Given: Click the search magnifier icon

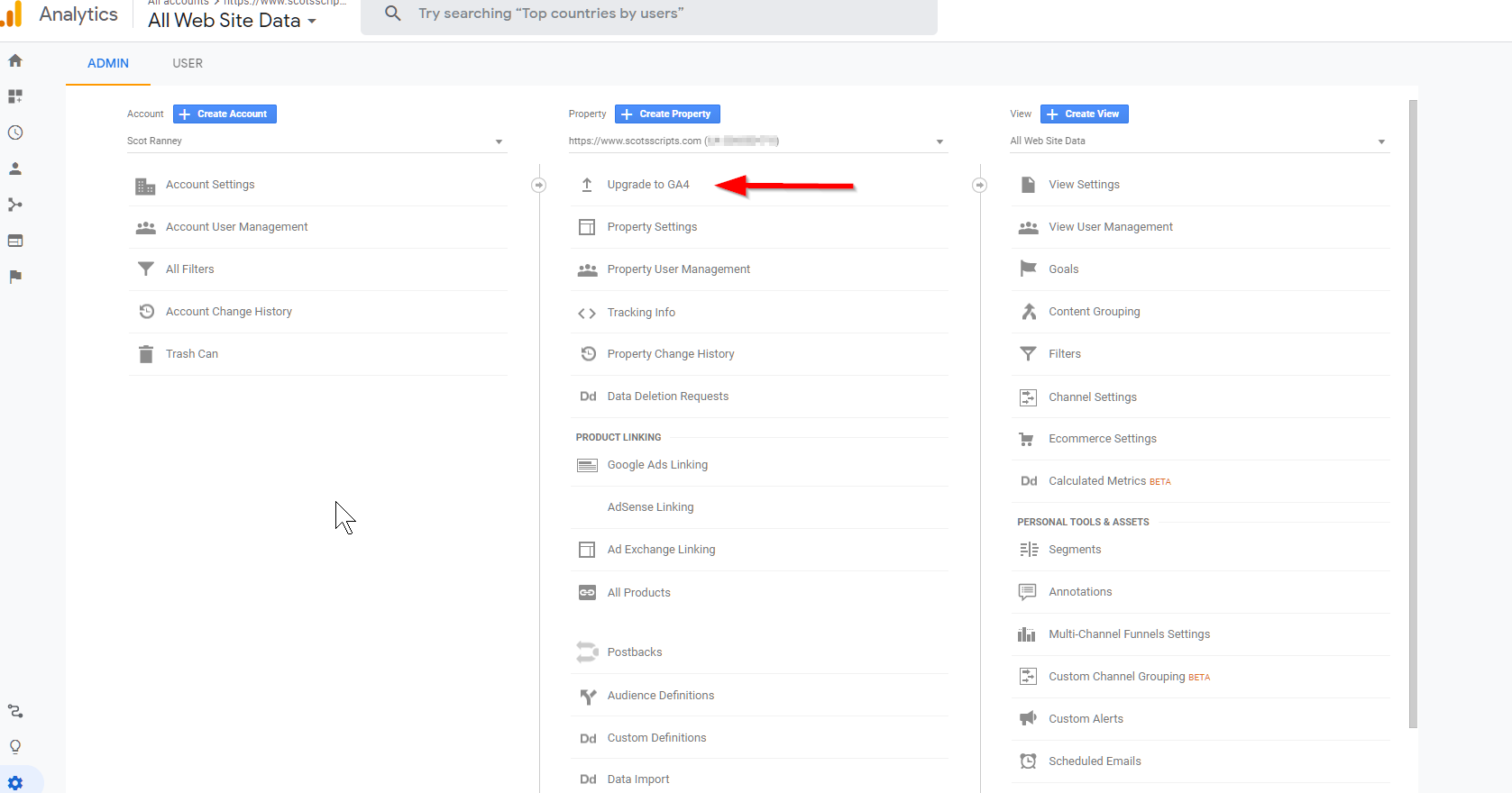Looking at the screenshot, I should point(393,14).
